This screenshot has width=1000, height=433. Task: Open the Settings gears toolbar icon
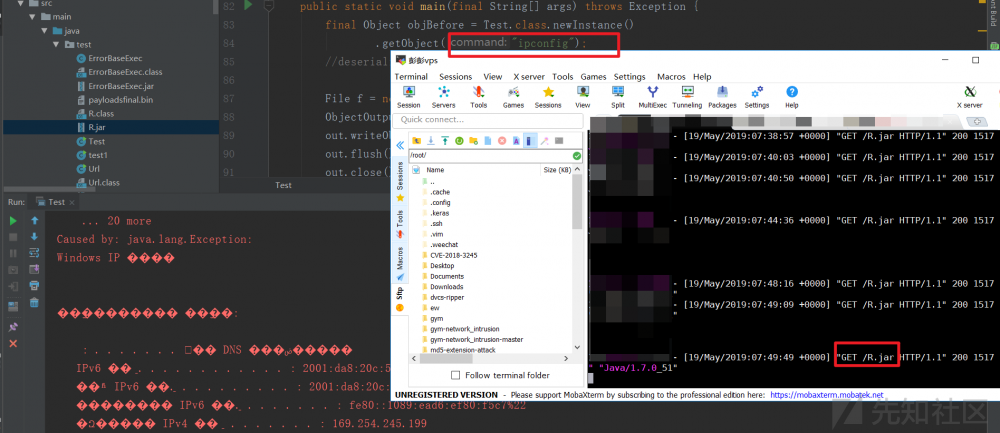[x=757, y=97]
